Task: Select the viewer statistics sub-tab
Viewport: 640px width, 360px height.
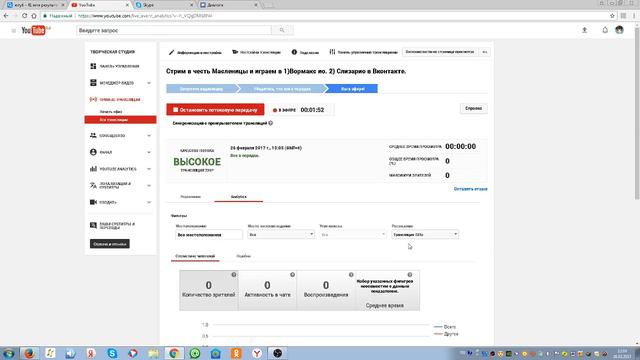Action: pos(195,256)
